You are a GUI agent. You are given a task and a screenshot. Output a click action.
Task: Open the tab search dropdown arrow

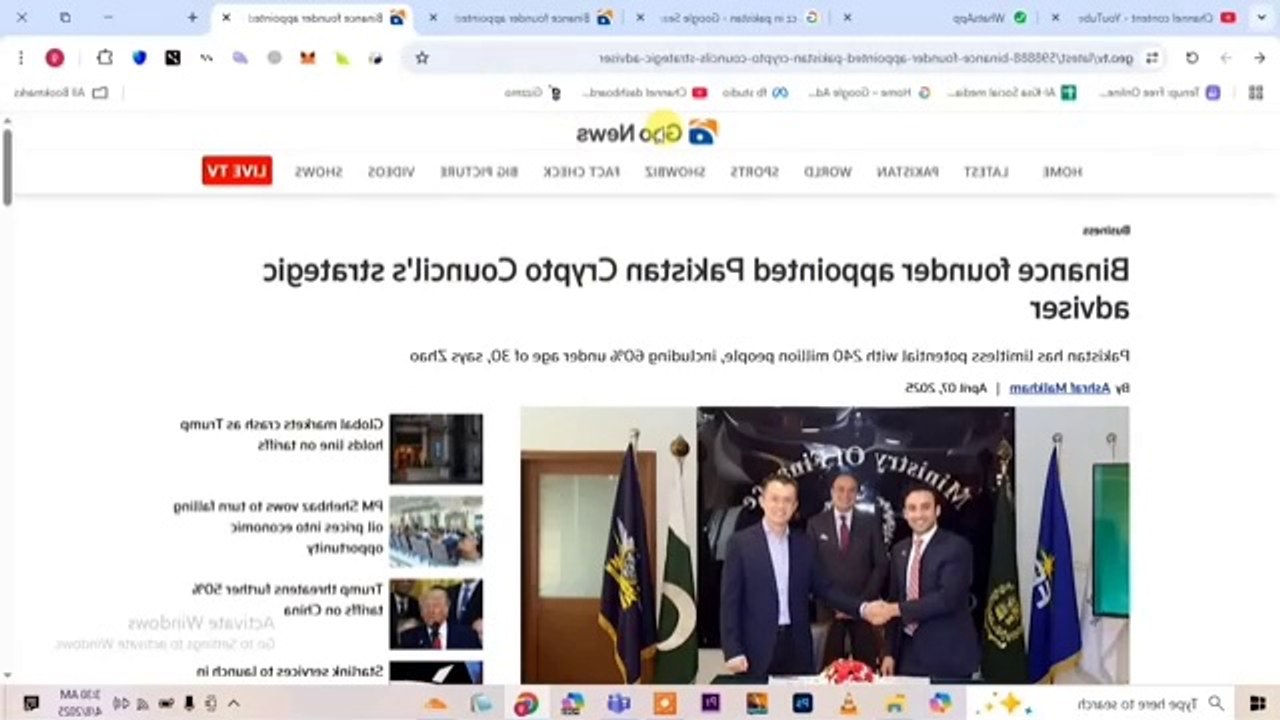coord(1259,17)
